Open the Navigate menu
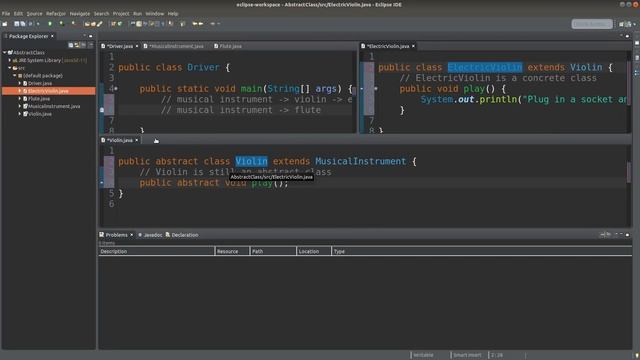Image resolution: width=640 pixels, height=360 pixels. tap(80, 13)
